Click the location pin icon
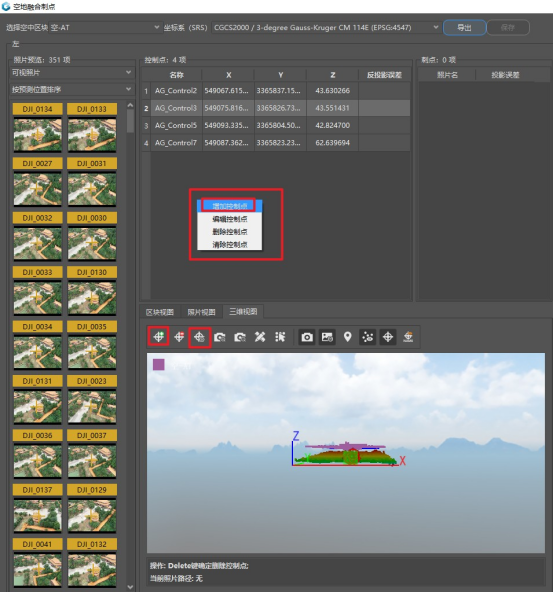 347,337
